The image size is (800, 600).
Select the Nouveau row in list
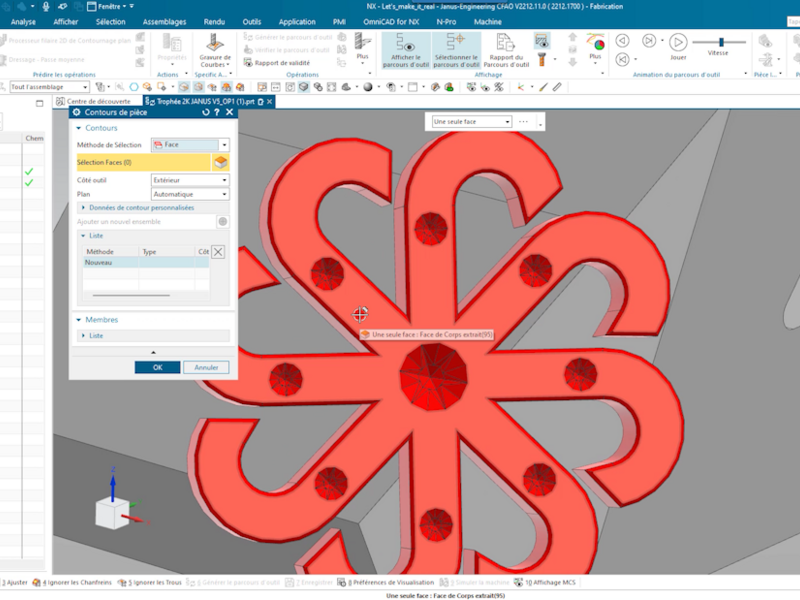click(146, 263)
